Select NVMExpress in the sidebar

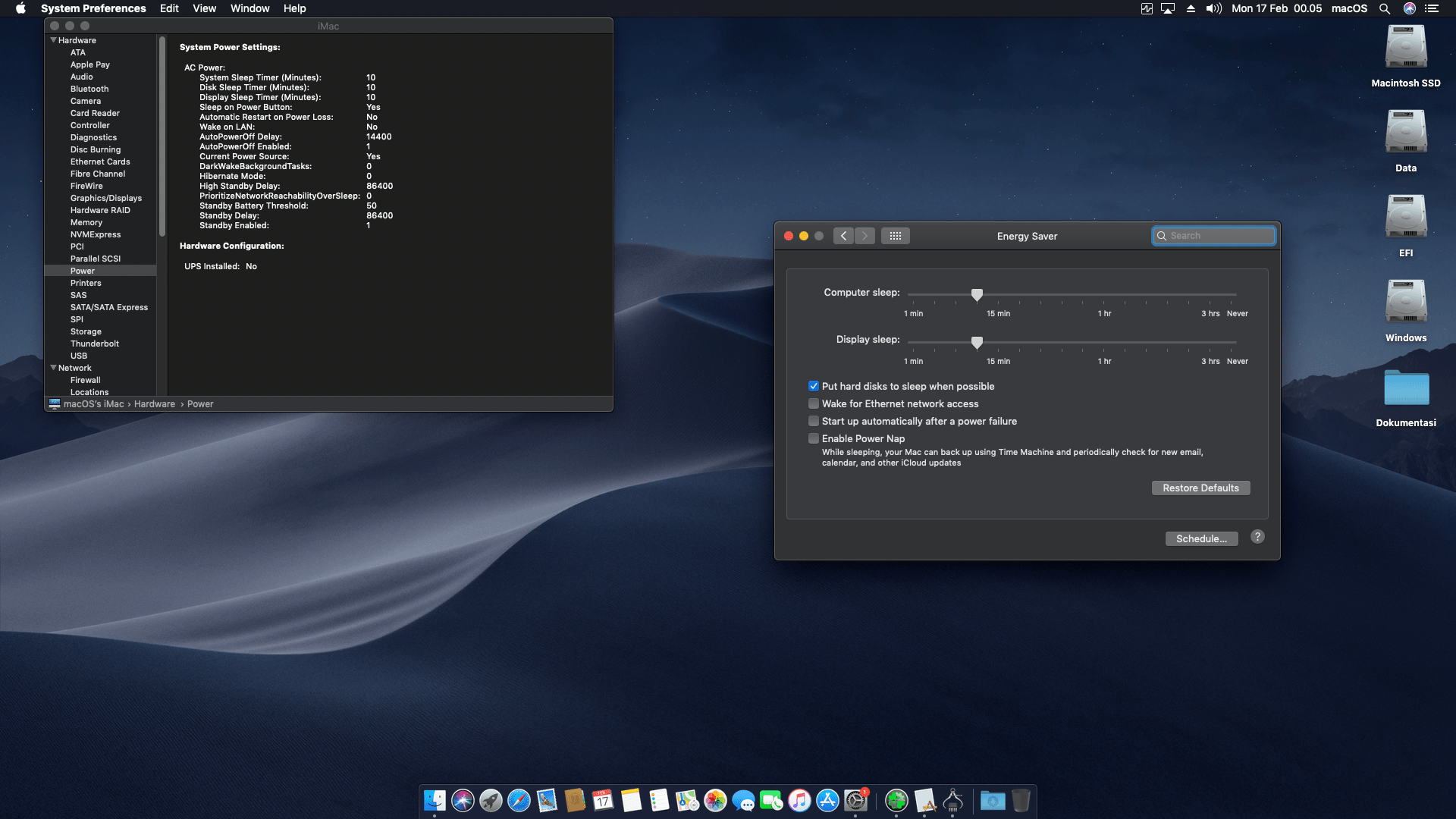point(96,234)
